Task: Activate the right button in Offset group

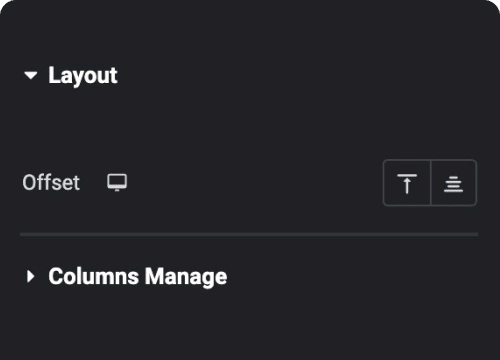Action: [454, 183]
